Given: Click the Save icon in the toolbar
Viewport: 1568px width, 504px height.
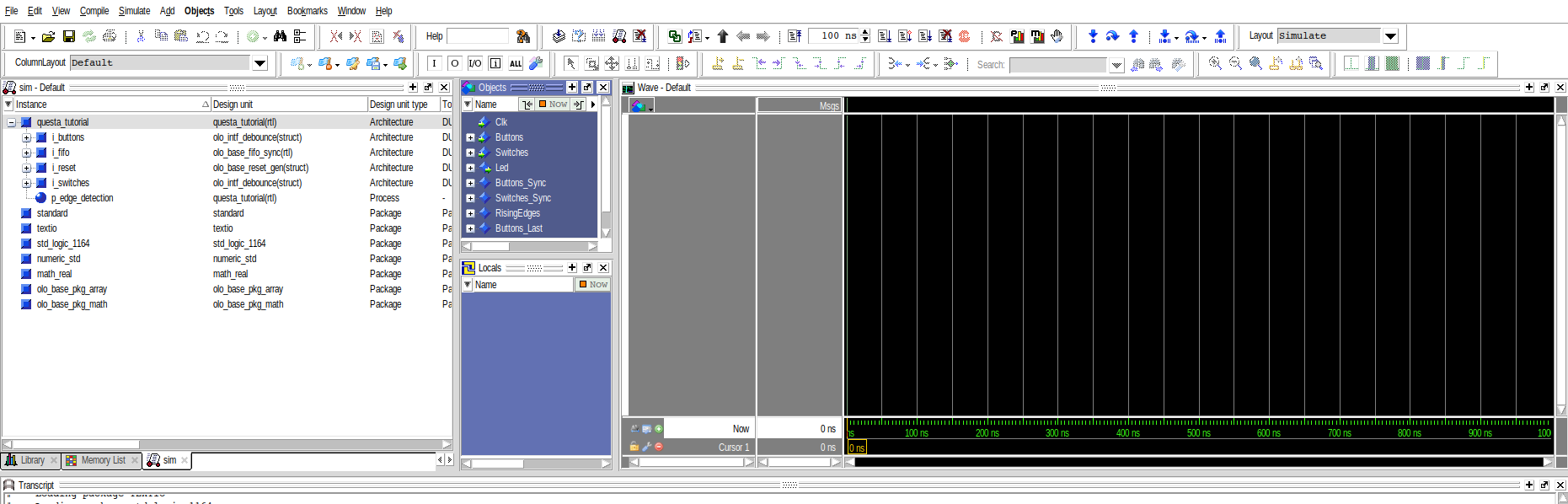Looking at the screenshot, I should tap(69, 36).
